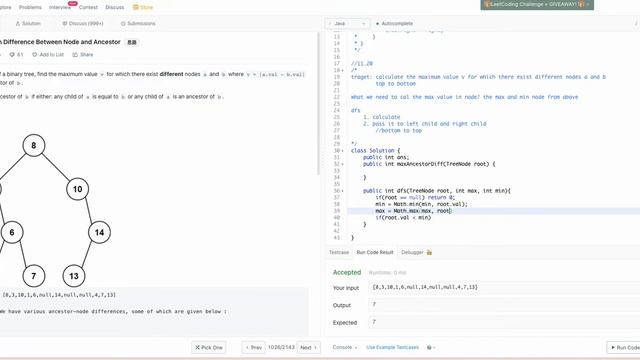
Task: Switch to the Submissions tab
Action: [x=138, y=24]
